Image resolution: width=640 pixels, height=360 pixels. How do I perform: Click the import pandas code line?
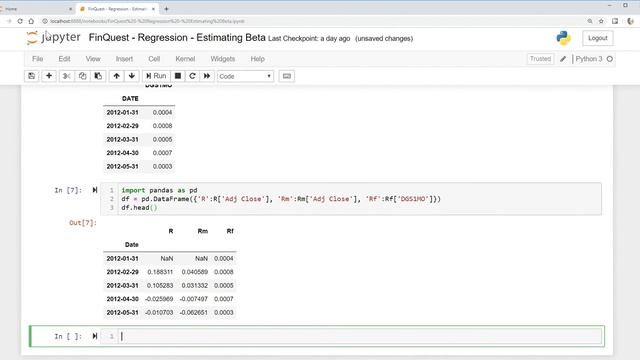tap(159, 190)
